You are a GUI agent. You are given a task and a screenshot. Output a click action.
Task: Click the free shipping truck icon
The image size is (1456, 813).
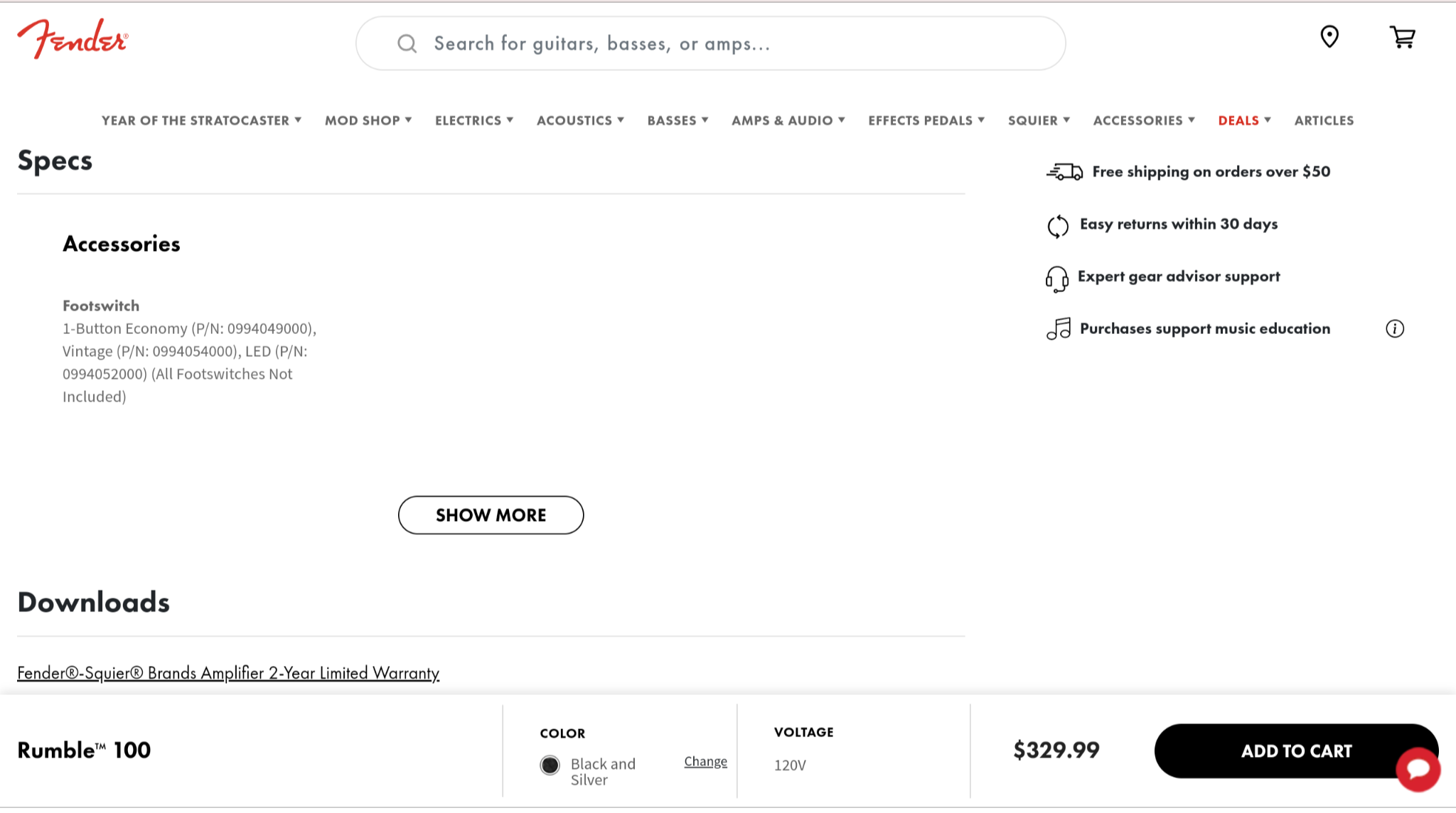tap(1064, 171)
